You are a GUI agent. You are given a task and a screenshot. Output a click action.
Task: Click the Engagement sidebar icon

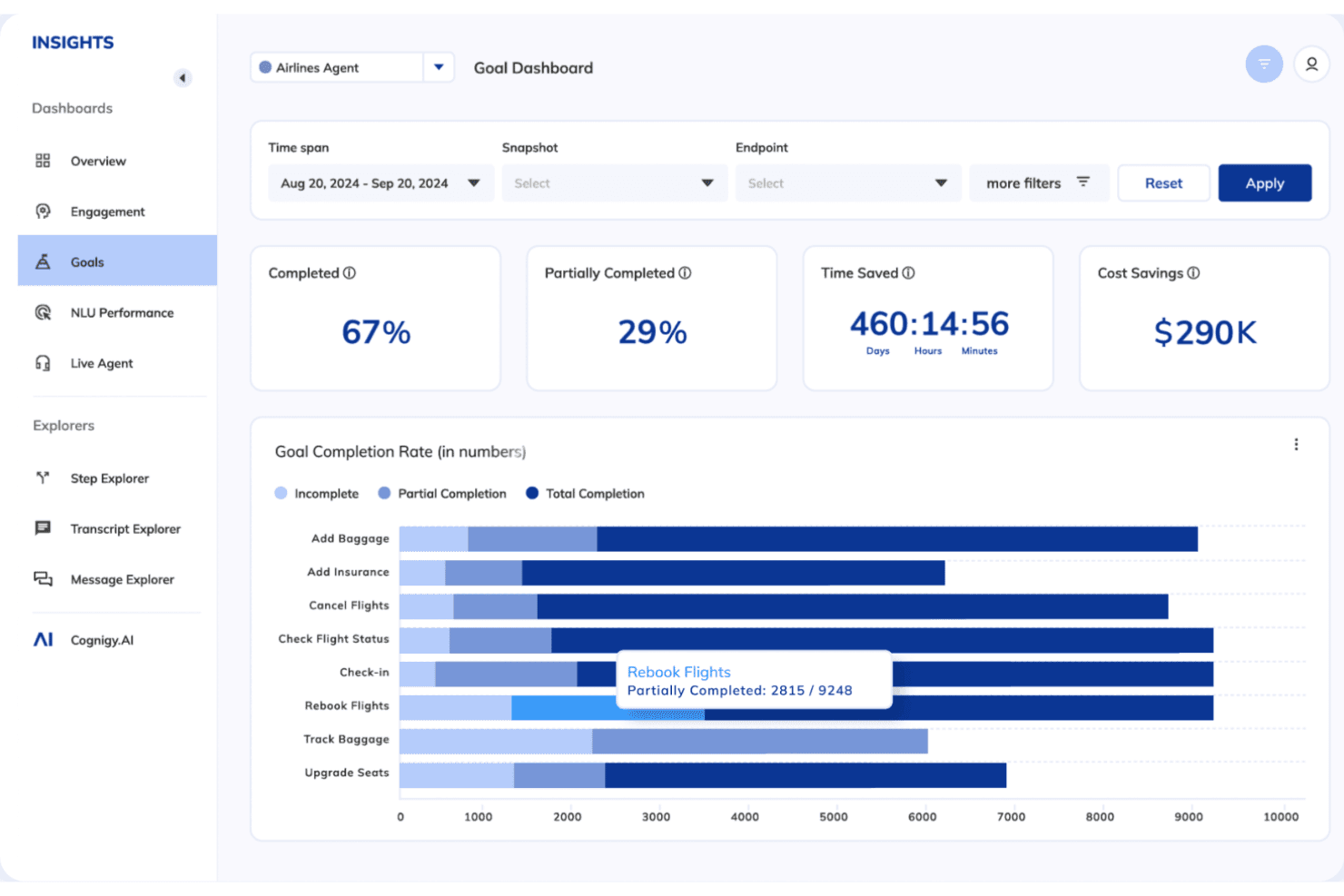tap(43, 212)
